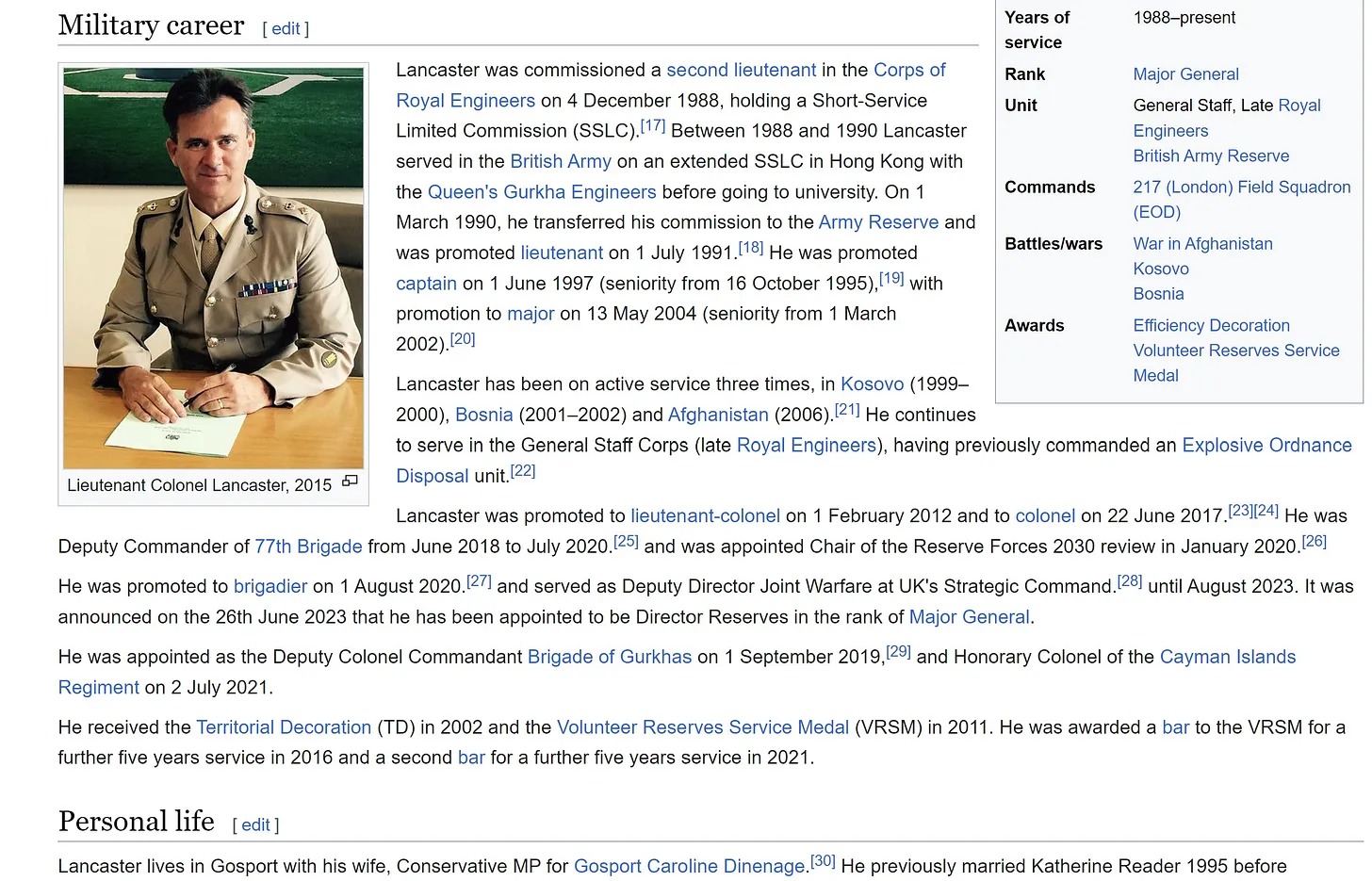The image size is (1372, 881).
Task: Open Afghanistan link in active service paragraph
Action: [718, 415]
